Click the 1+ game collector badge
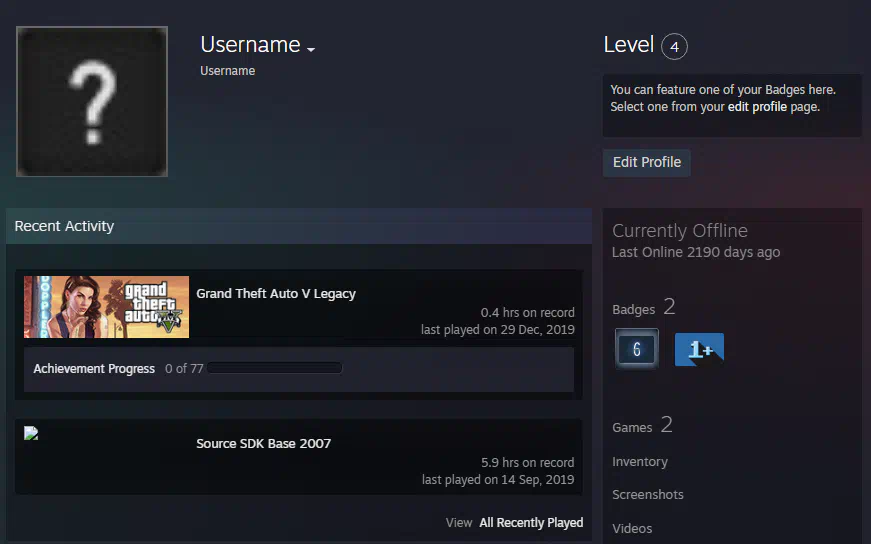 [x=699, y=350]
